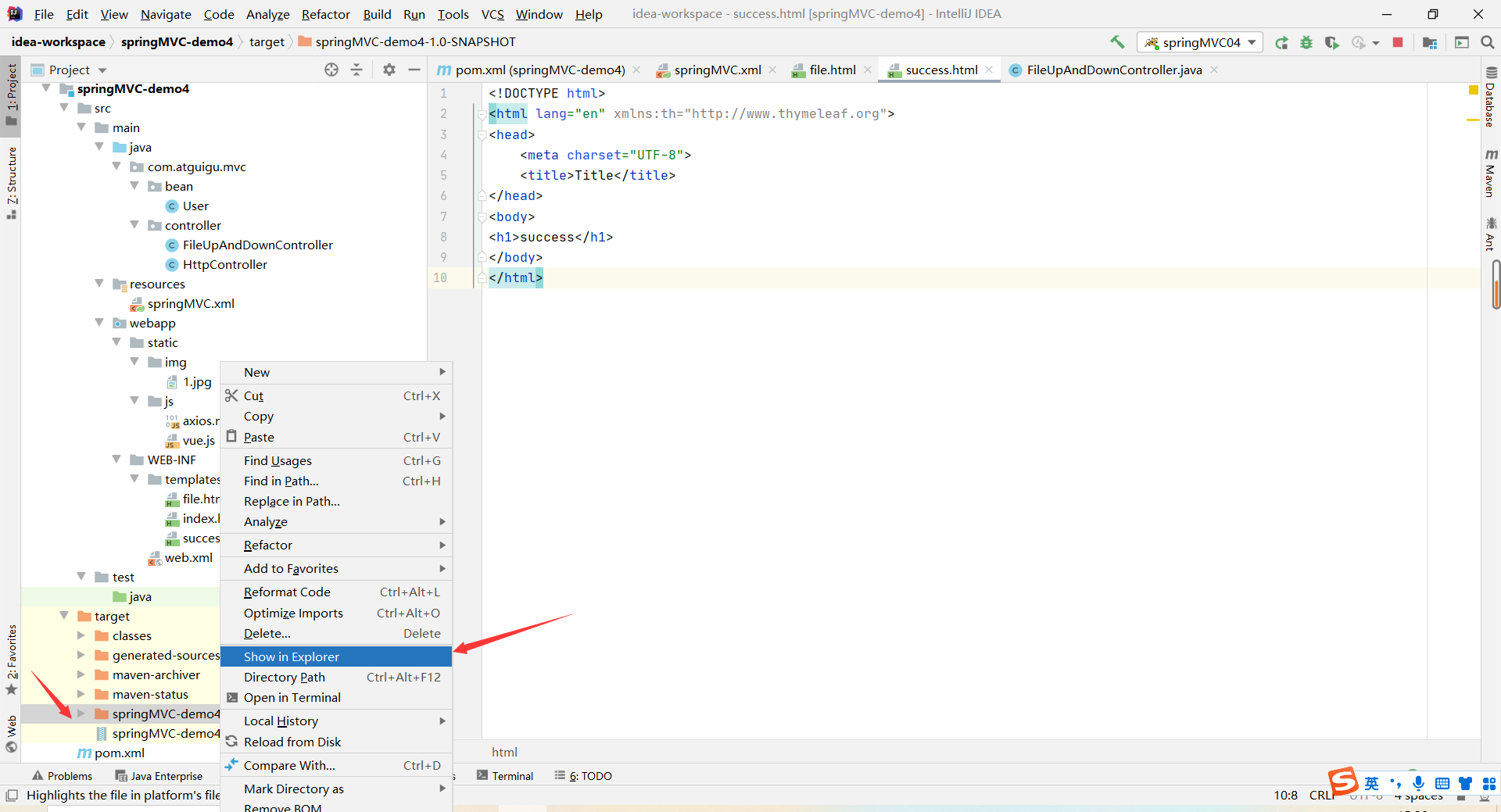
Task: Open the VCS menu
Action: click(x=493, y=14)
